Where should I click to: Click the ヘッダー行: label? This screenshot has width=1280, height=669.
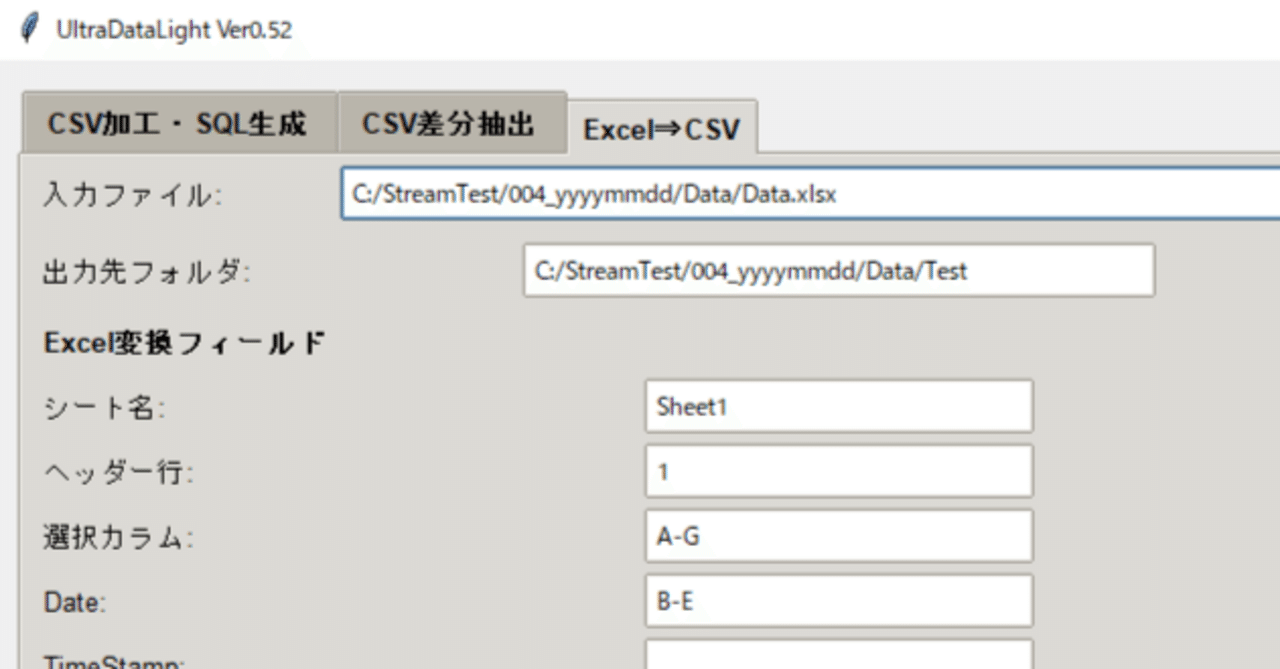119,472
